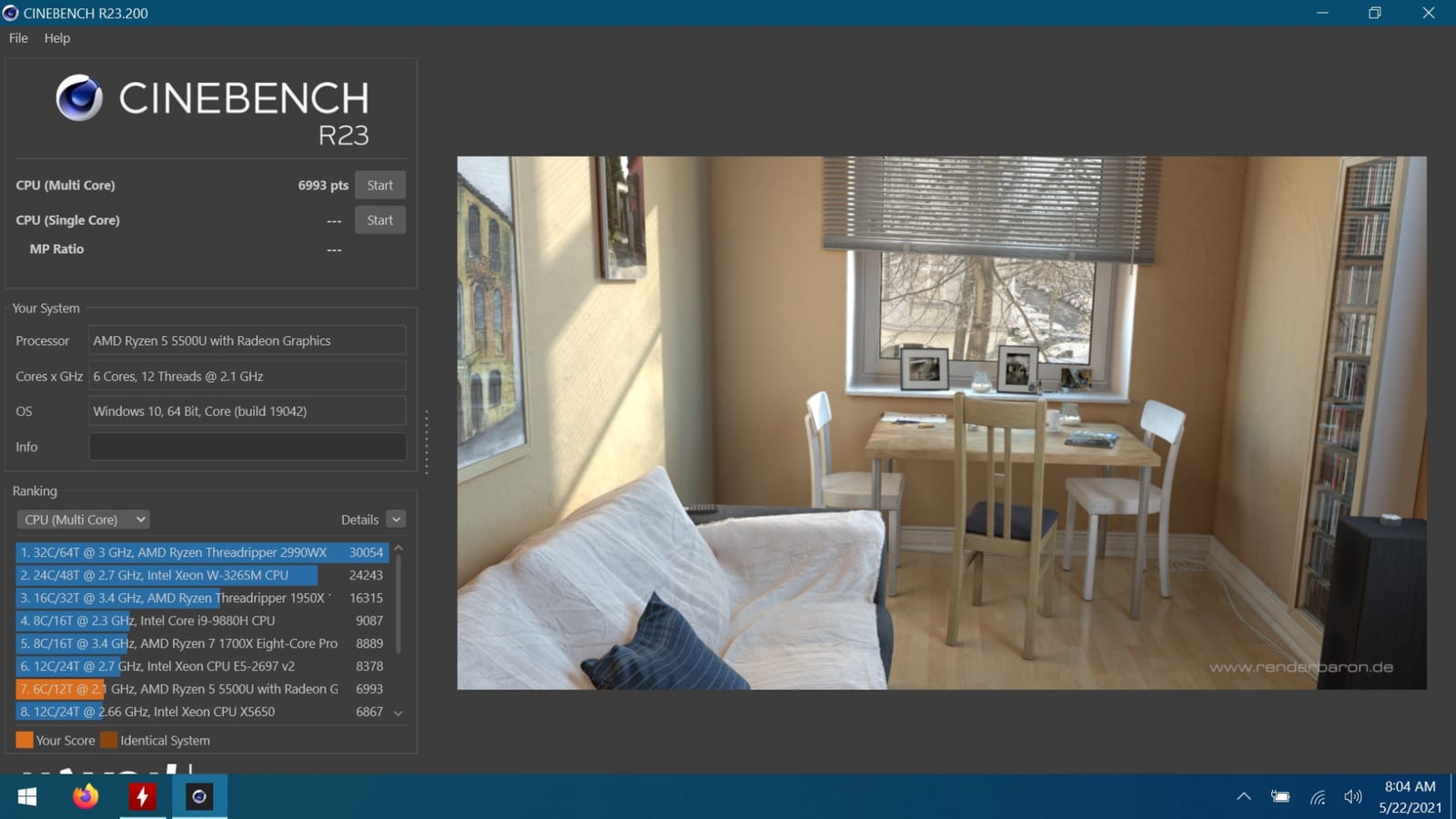Image resolution: width=1456 pixels, height=819 pixels.
Task: Click the Processor field showing AMD Ryzen 5 5500U
Action: coord(248,340)
